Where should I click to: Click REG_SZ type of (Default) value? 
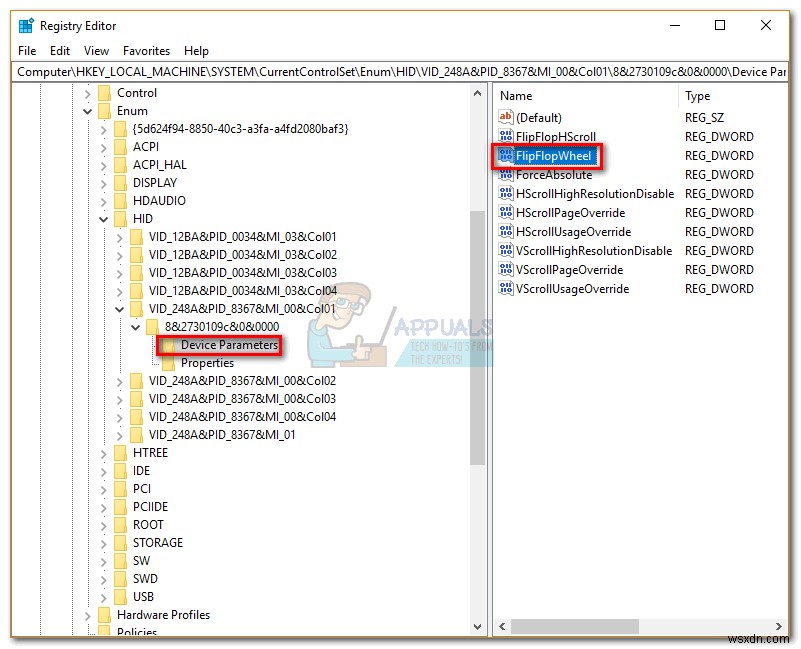[x=704, y=118]
